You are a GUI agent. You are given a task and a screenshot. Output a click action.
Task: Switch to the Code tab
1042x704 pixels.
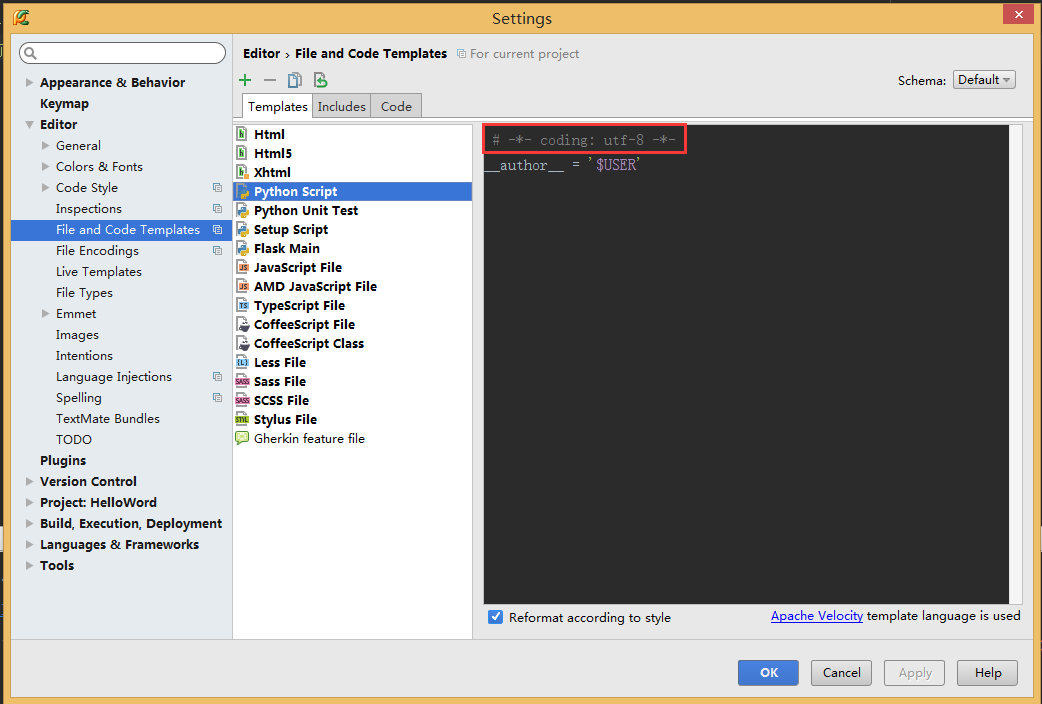coord(396,106)
